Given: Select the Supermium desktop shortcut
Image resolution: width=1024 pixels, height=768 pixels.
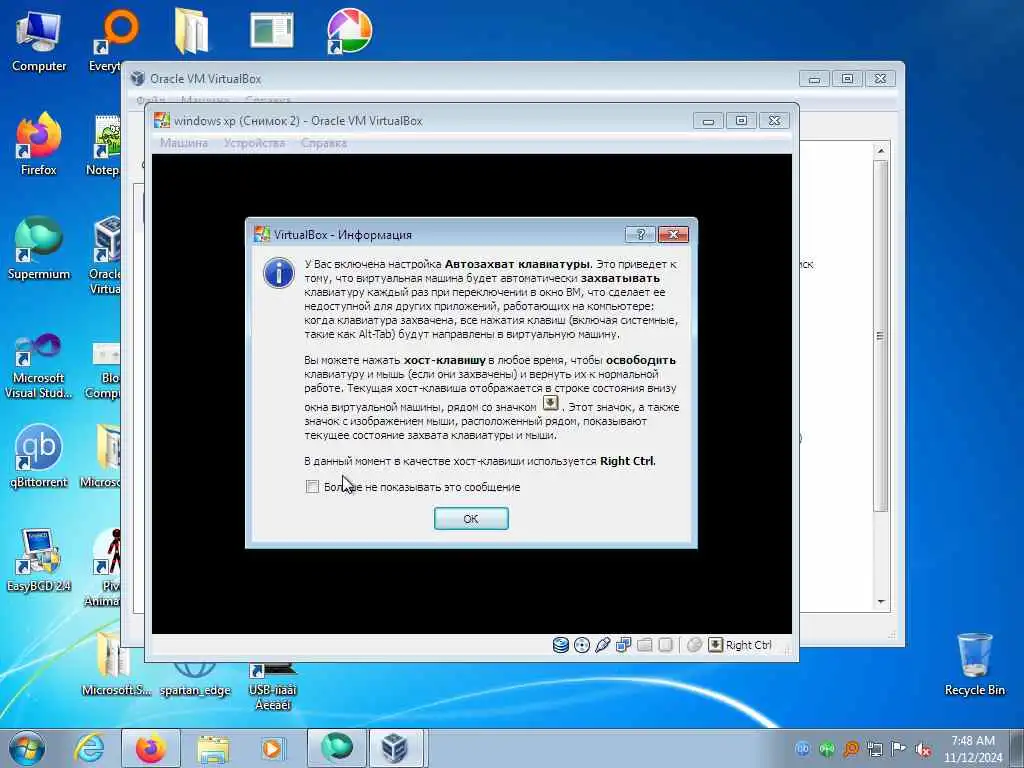Looking at the screenshot, I should pyautogui.click(x=39, y=248).
